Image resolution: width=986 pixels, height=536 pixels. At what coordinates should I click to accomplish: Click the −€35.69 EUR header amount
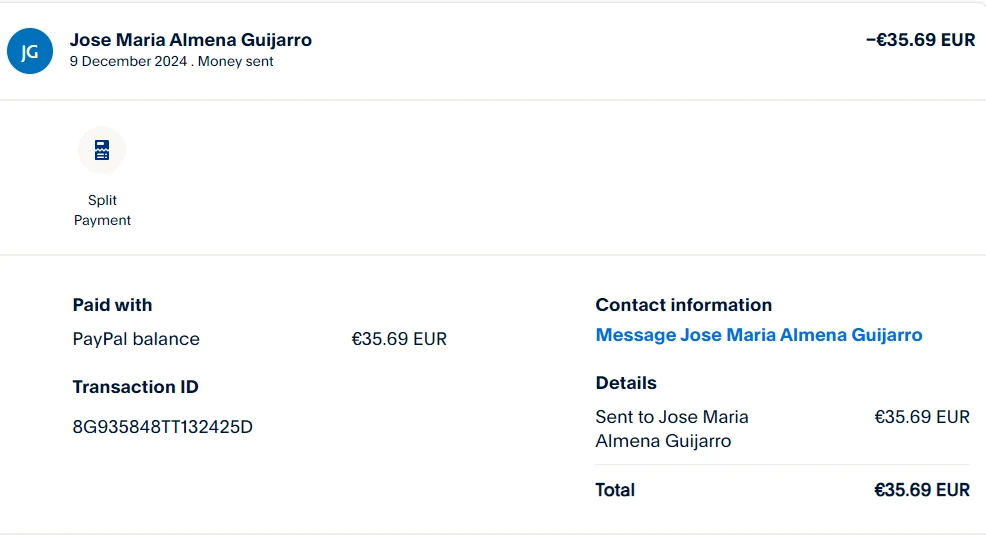pos(920,41)
